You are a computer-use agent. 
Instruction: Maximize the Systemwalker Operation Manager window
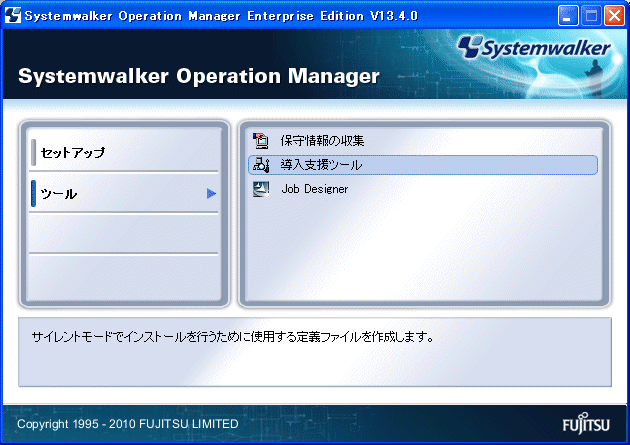pos(591,16)
